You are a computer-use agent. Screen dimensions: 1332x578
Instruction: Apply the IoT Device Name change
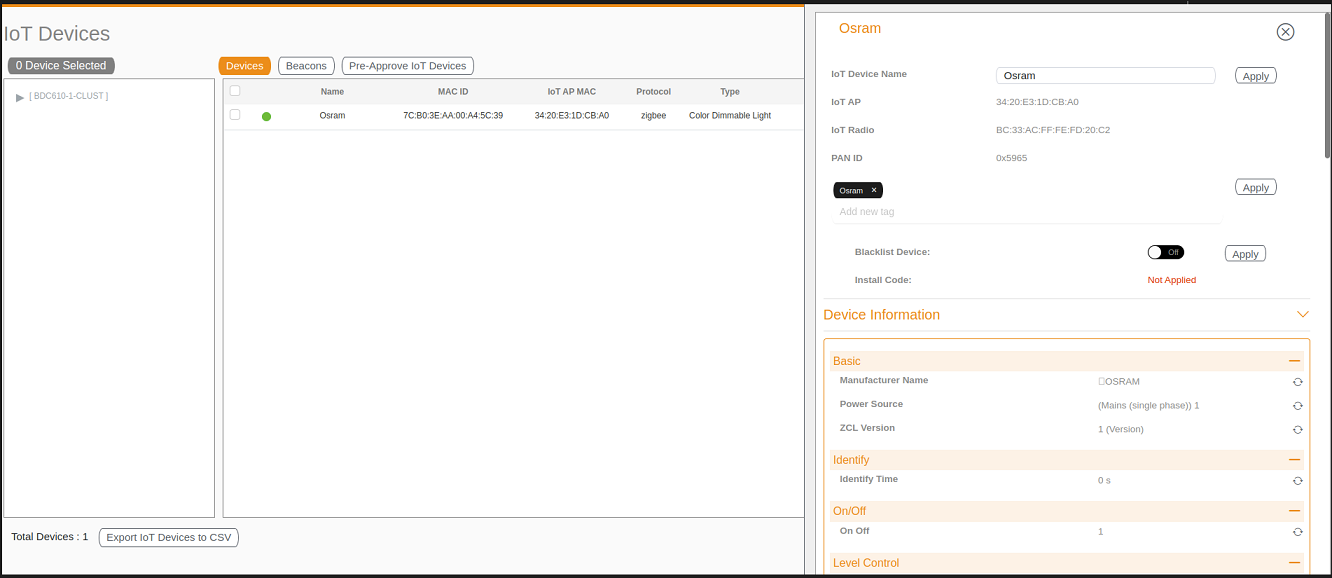pos(1256,76)
